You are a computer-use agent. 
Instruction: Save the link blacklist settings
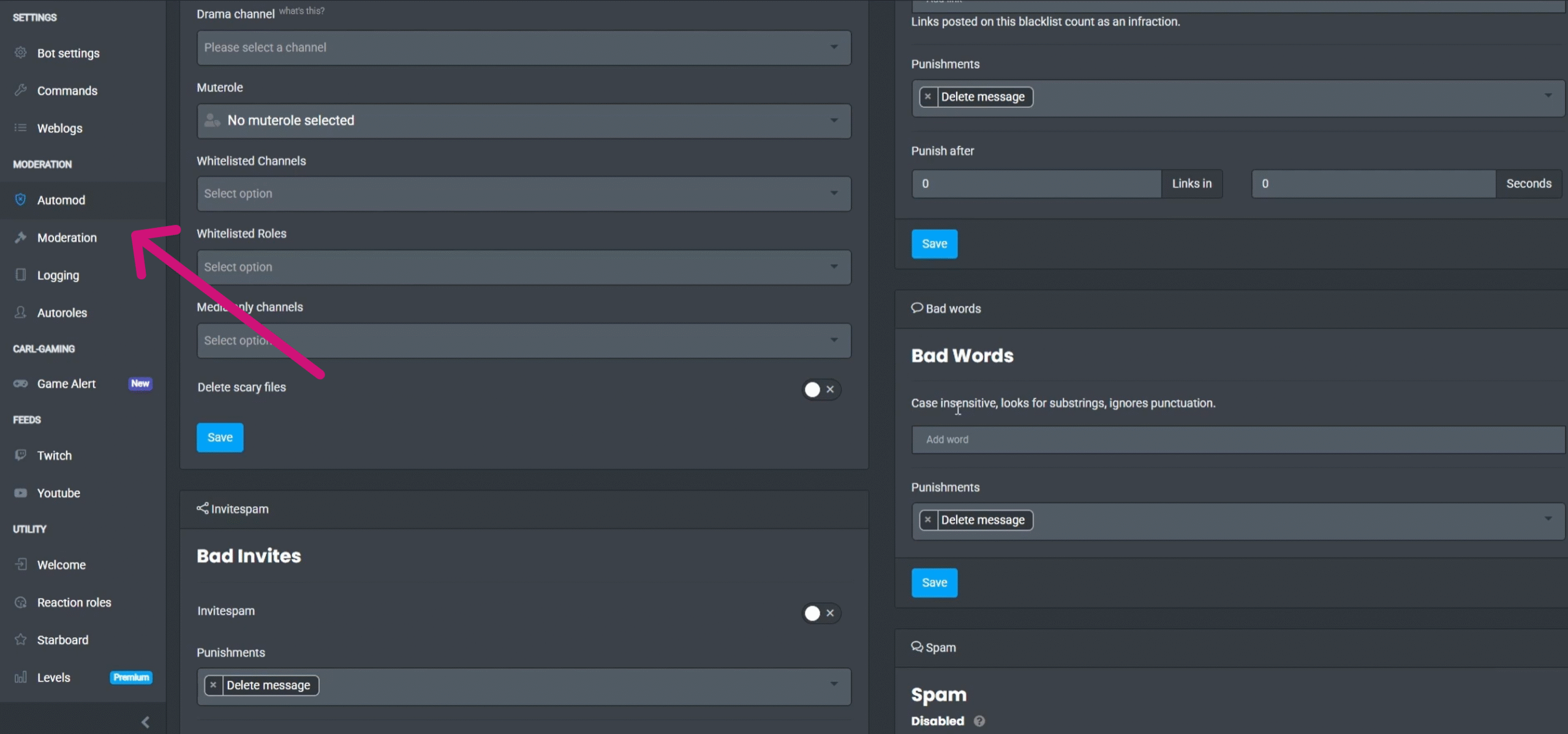click(x=934, y=244)
